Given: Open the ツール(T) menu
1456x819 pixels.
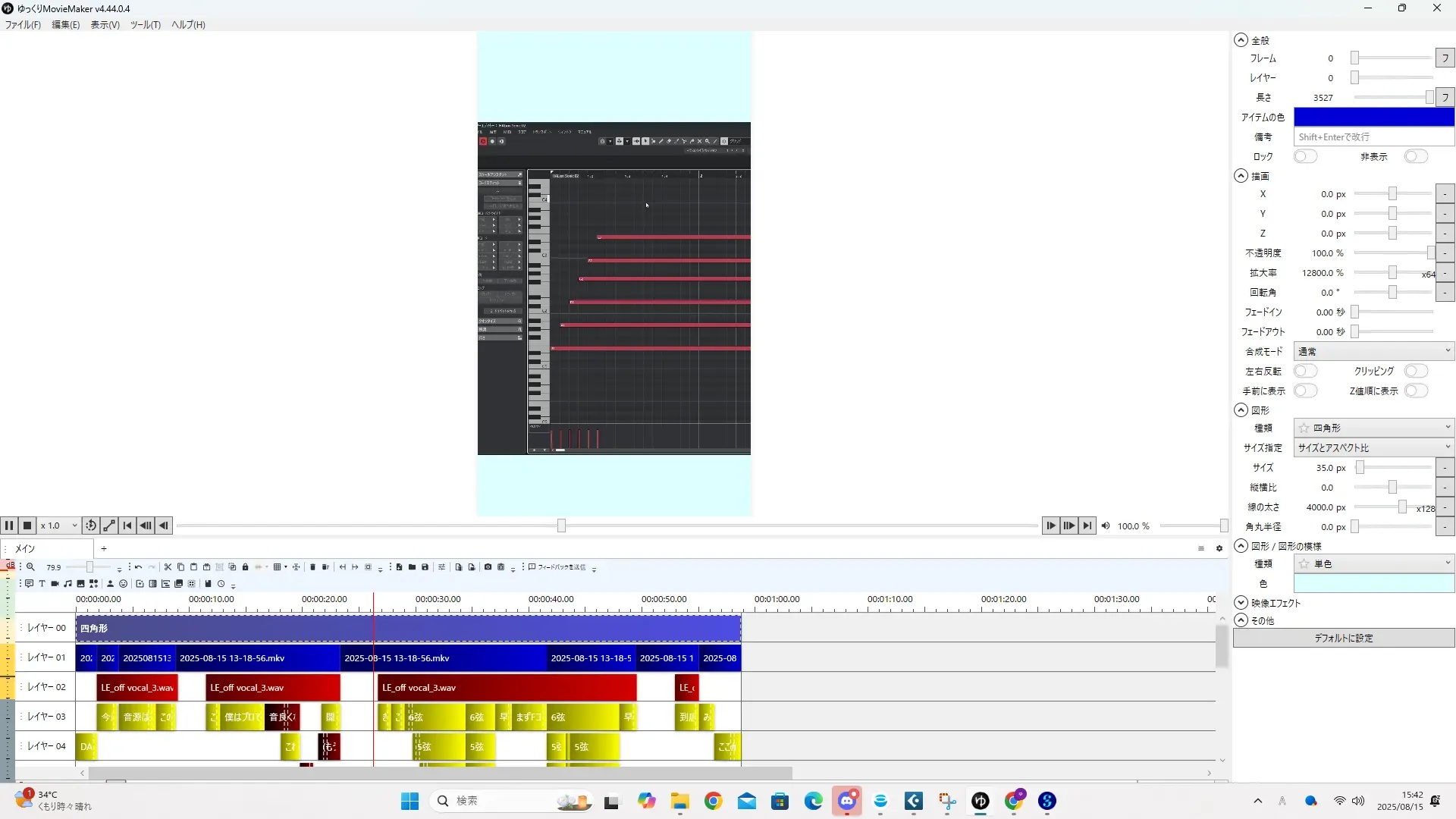Looking at the screenshot, I should 145,24.
